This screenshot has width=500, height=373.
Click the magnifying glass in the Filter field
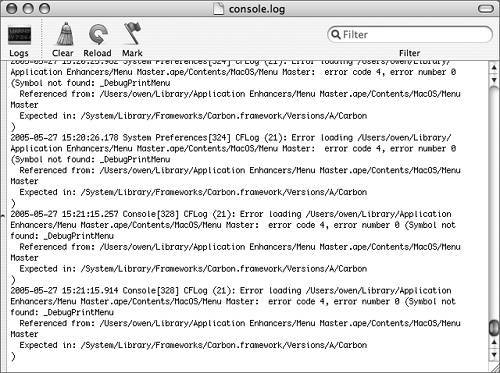click(336, 34)
